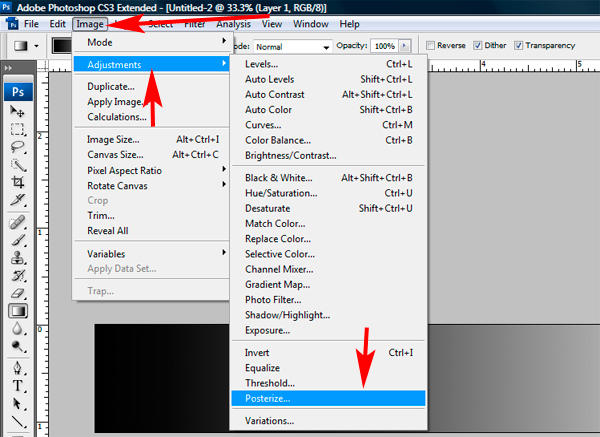Choose Reveal All menu item
600x437 pixels.
coord(152,231)
